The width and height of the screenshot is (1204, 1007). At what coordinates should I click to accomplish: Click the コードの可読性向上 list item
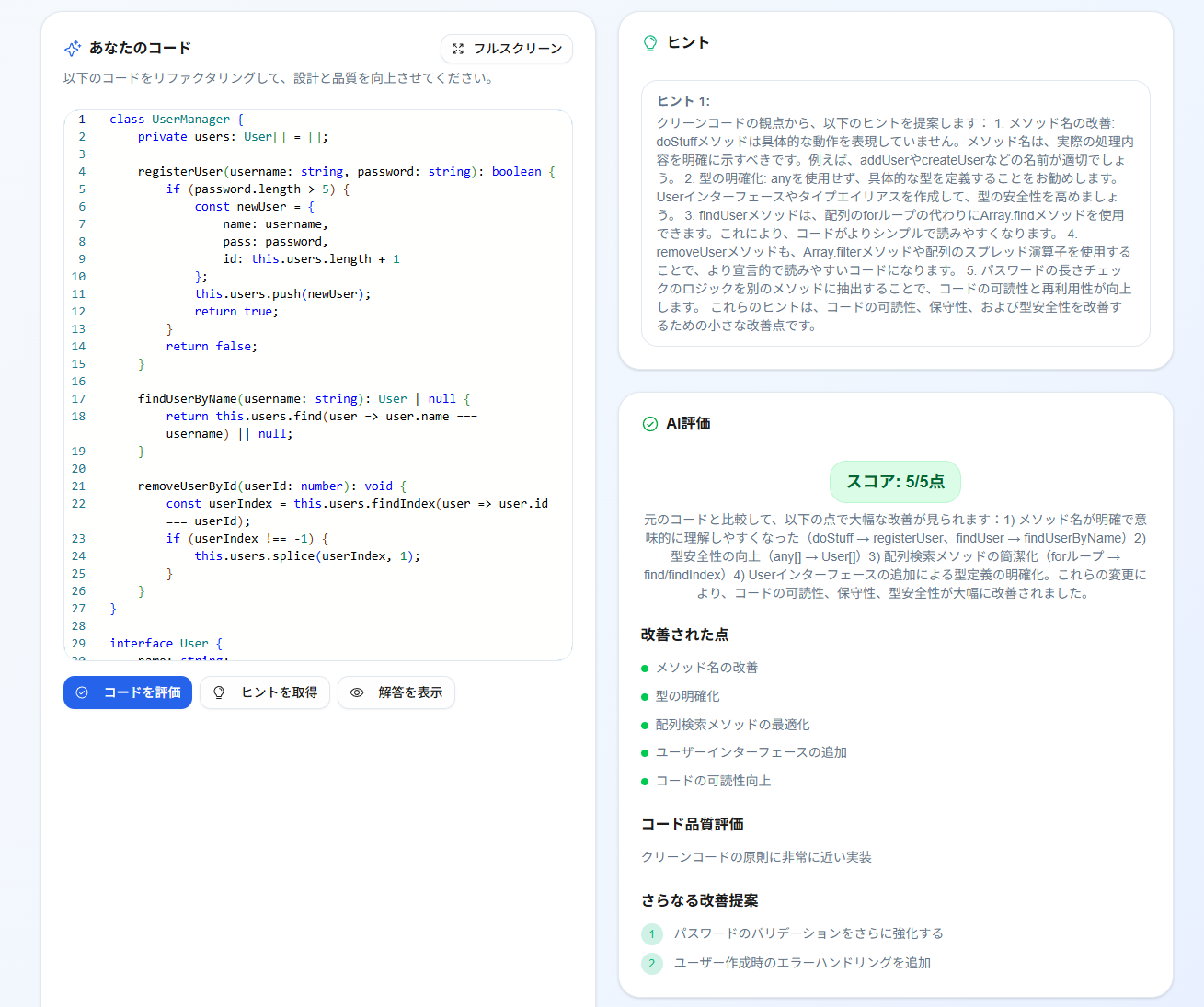coord(713,781)
